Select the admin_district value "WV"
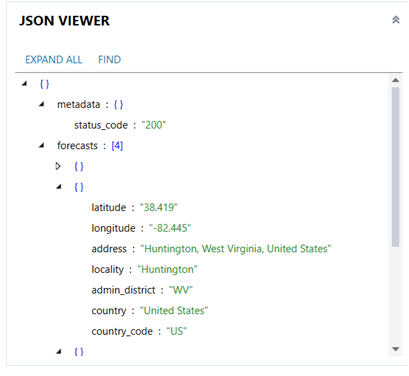Image resolution: width=409 pixels, height=376 pixels. [181, 290]
